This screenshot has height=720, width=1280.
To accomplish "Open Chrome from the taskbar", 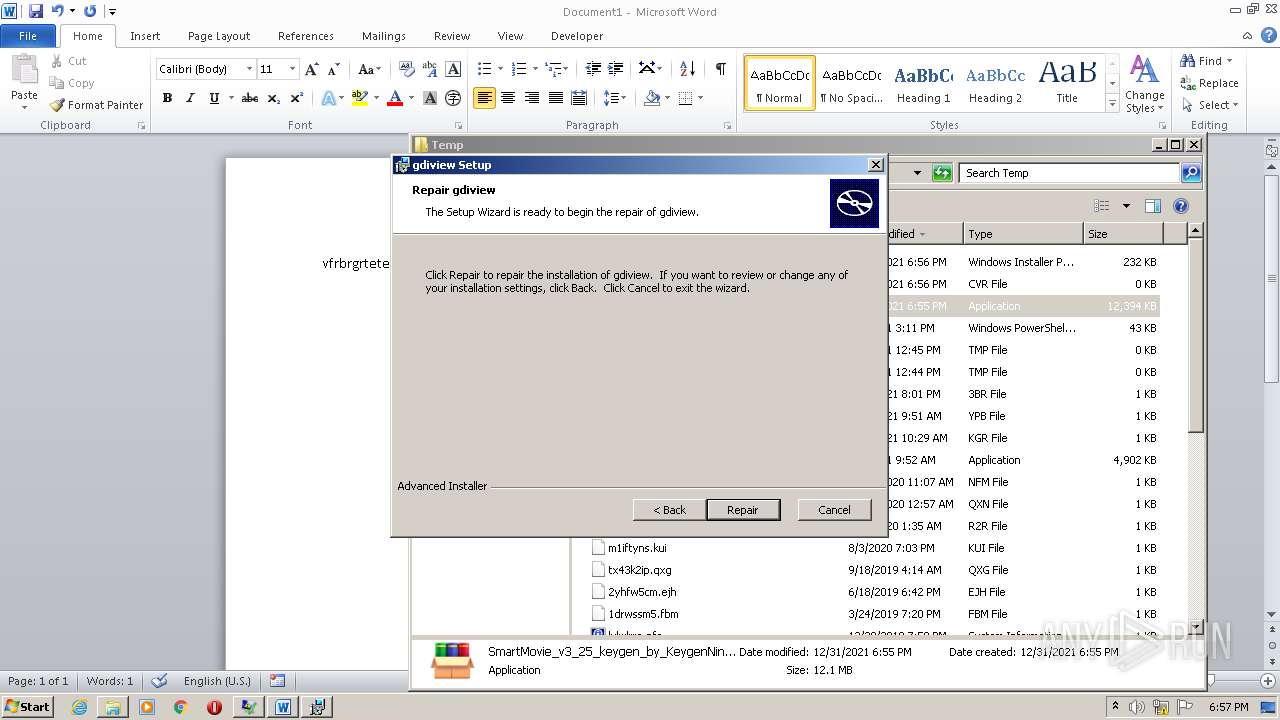I will 180,707.
